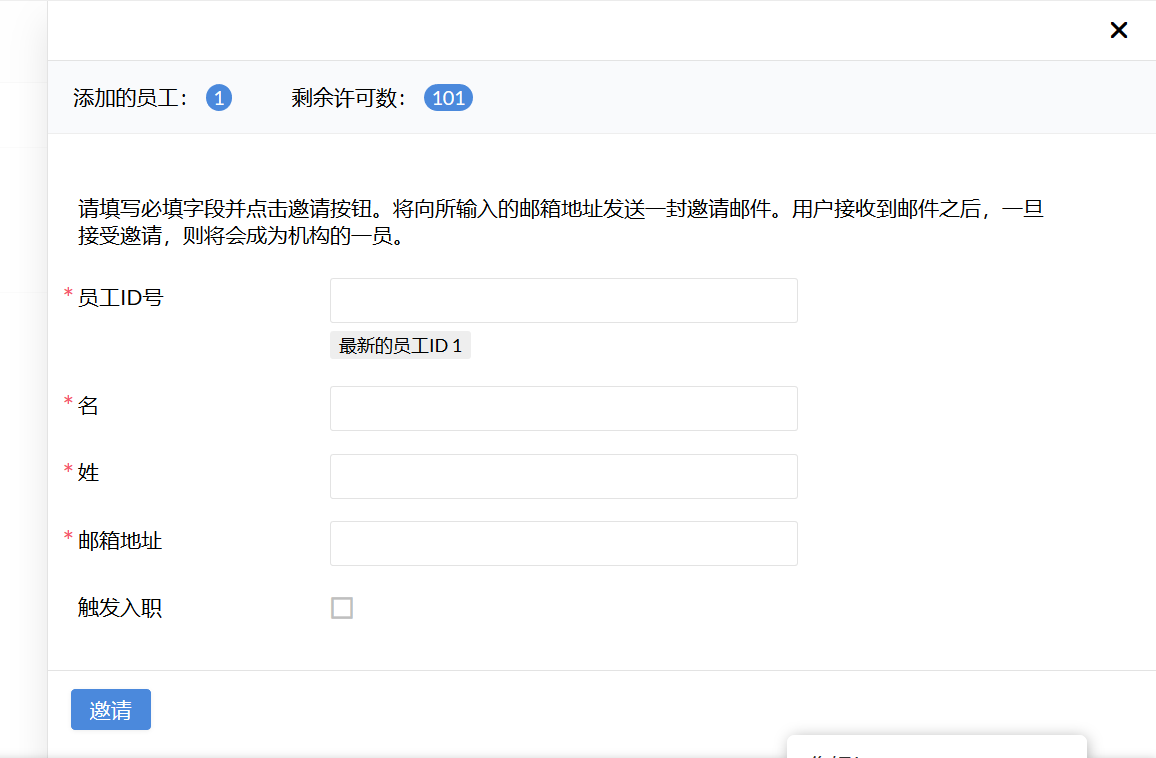Click the 触发入职 label text
The height and width of the screenshot is (758, 1156).
(x=120, y=608)
